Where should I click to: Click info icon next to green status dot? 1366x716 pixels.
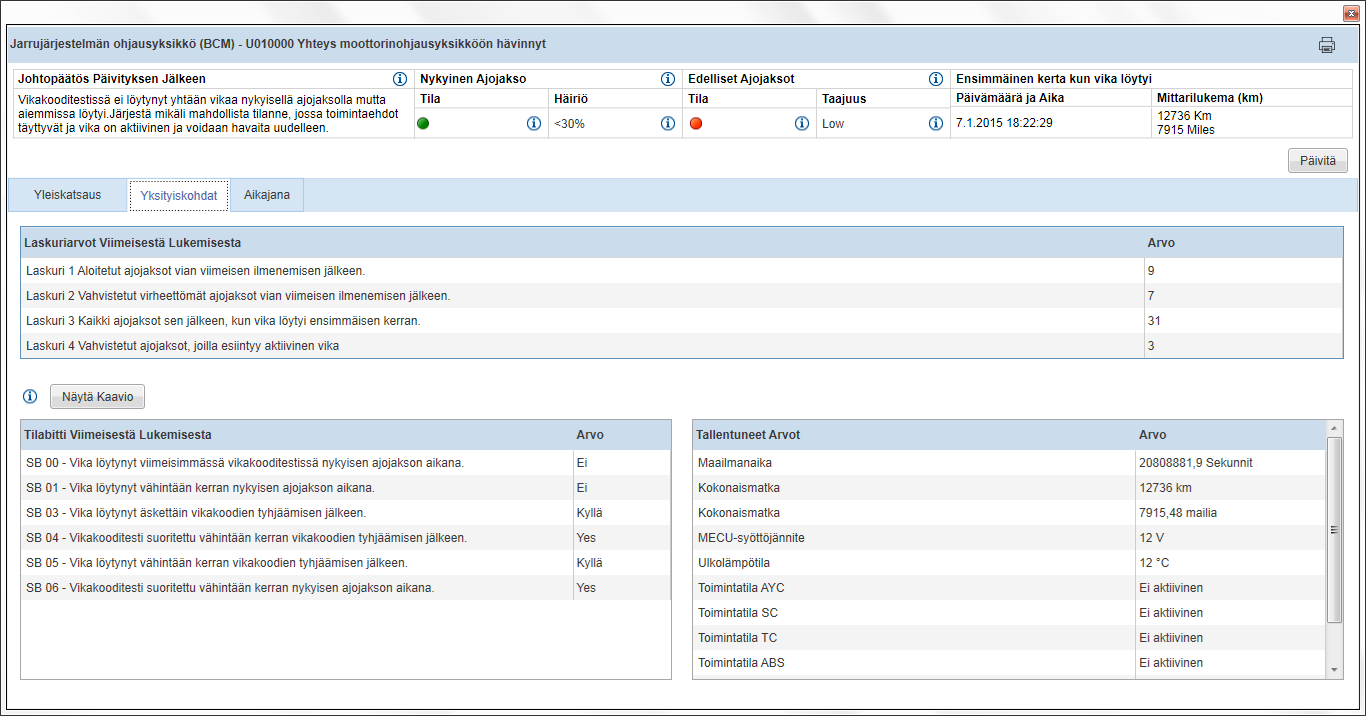[x=534, y=123]
